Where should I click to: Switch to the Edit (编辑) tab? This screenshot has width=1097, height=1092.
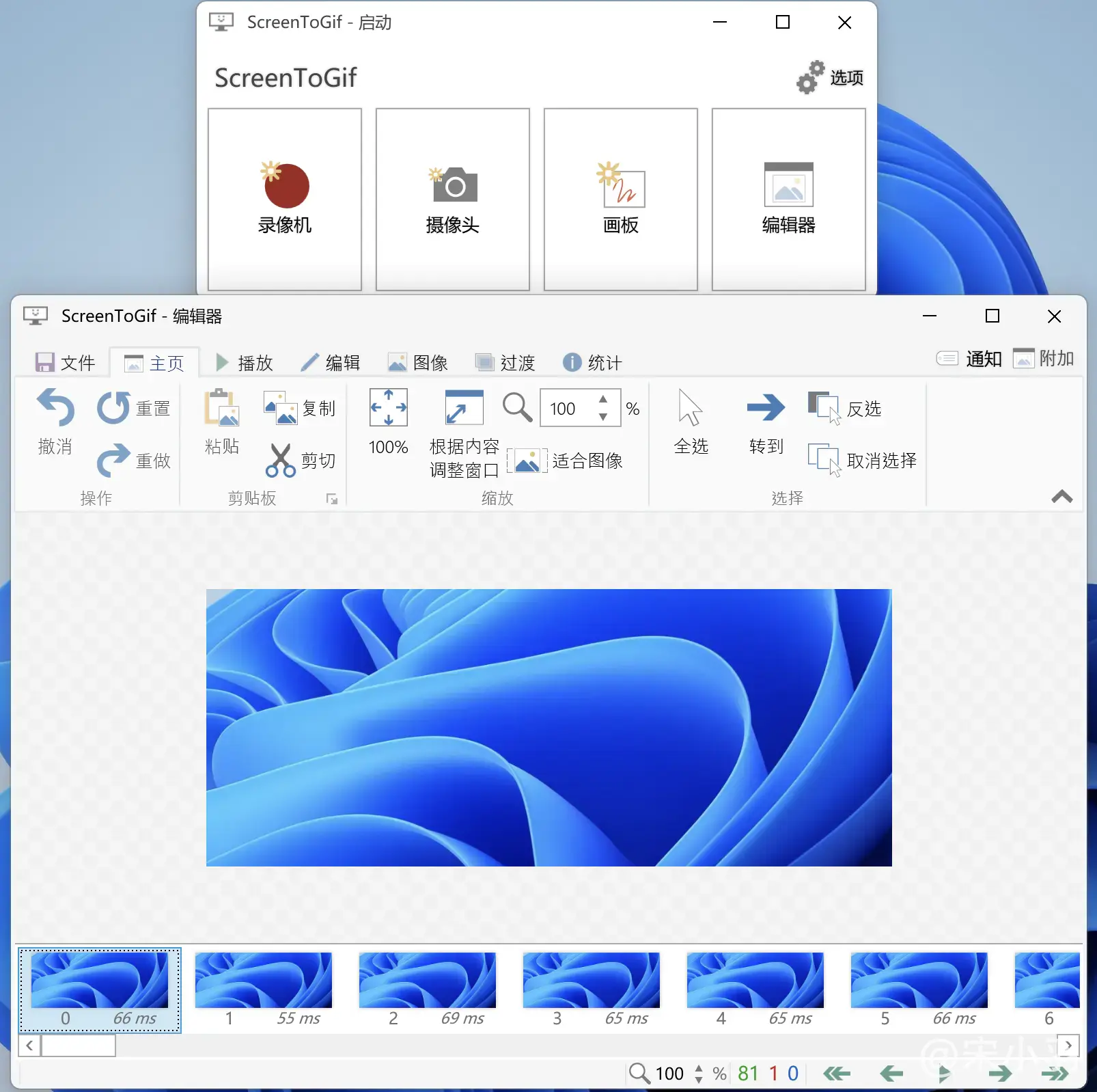[x=331, y=362]
